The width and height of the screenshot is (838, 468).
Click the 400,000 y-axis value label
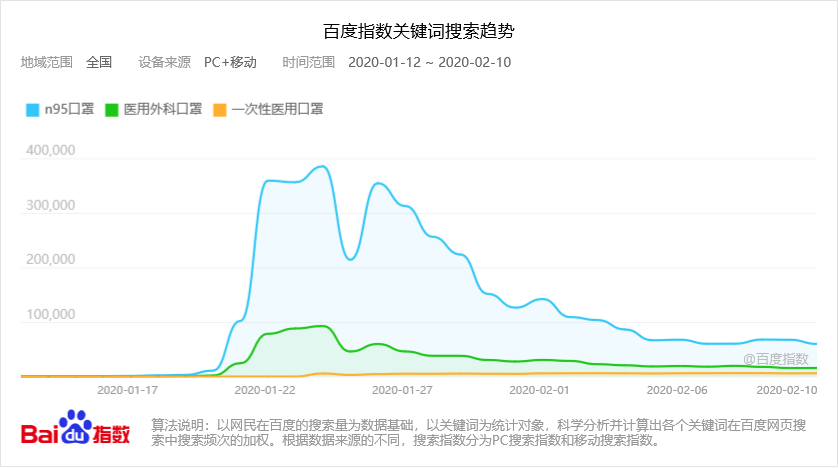pos(49,150)
